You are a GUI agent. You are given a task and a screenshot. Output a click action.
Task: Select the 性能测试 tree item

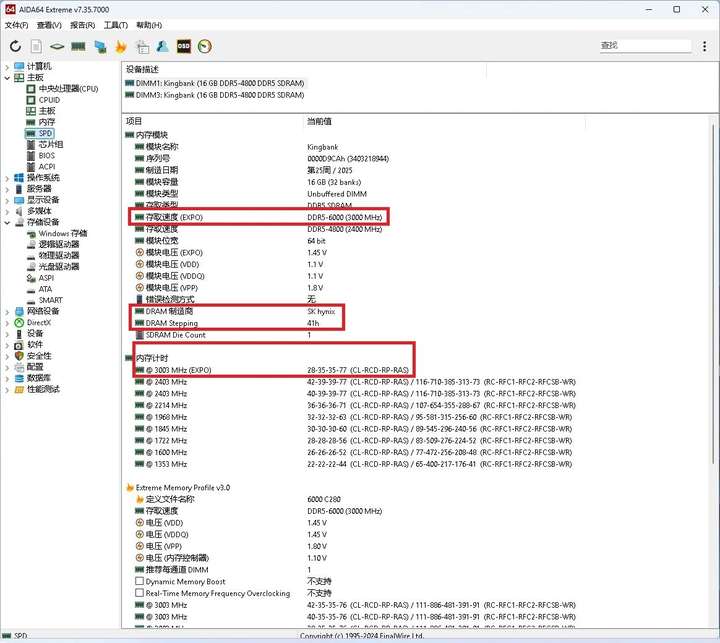click(43, 389)
